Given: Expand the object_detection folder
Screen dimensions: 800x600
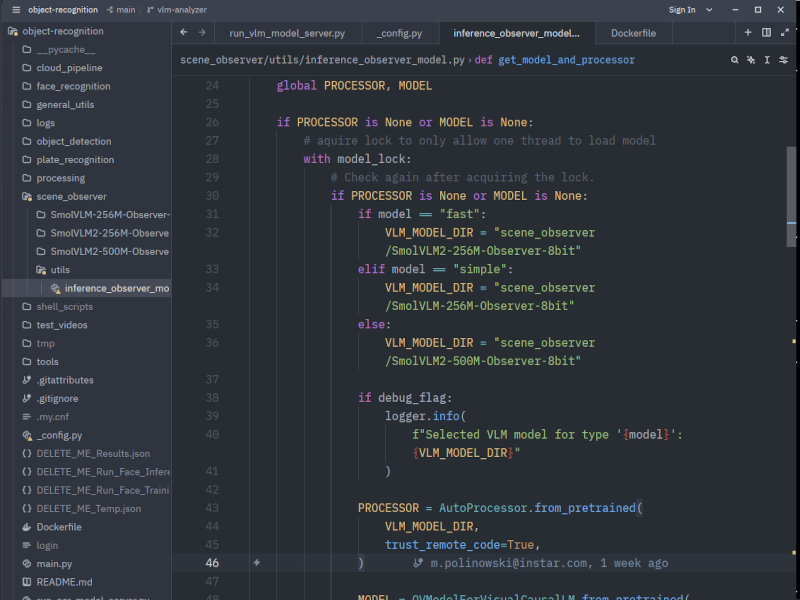Looking at the screenshot, I should [86, 141].
